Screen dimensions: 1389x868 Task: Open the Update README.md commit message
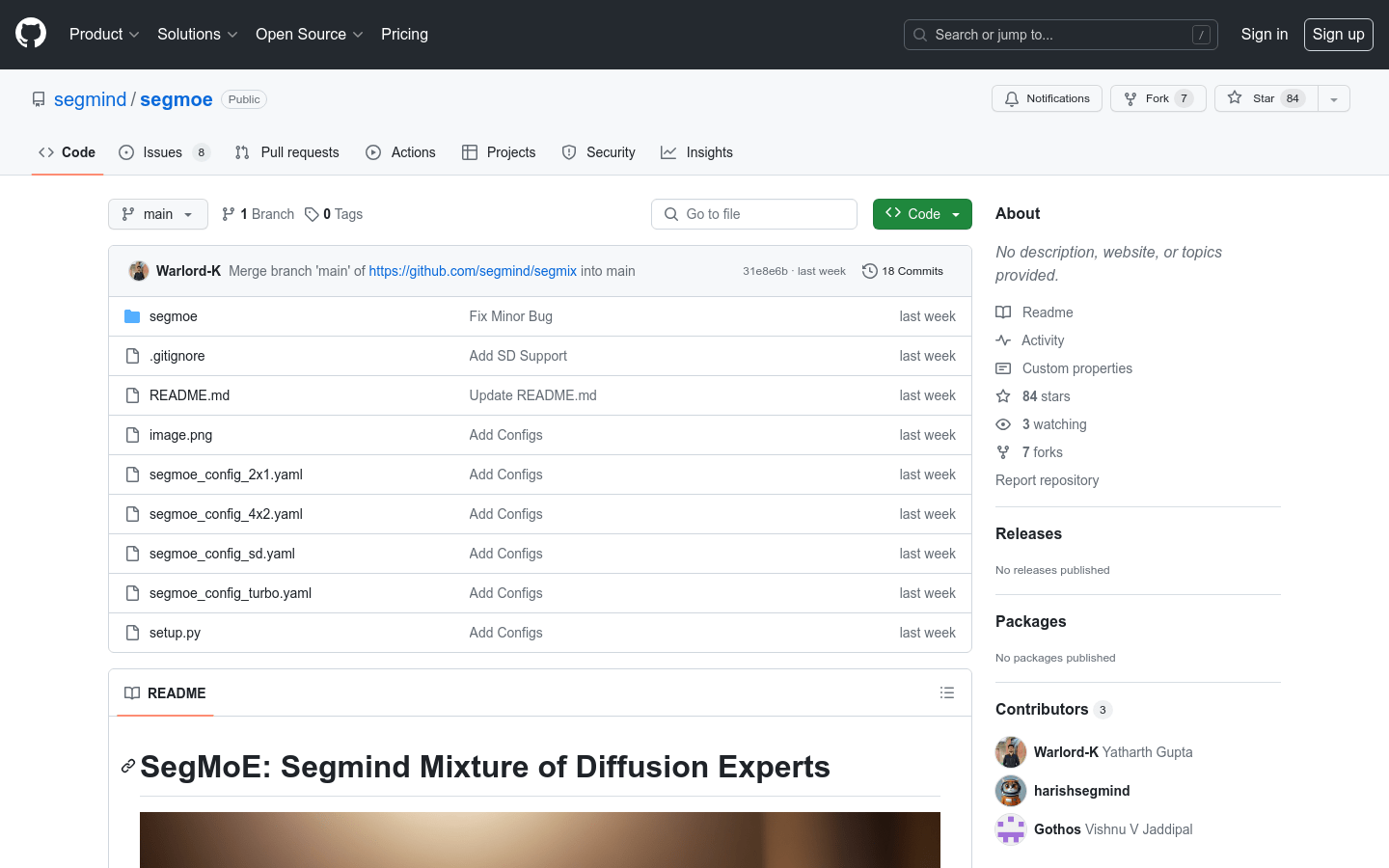pyautogui.click(x=533, y=395)
